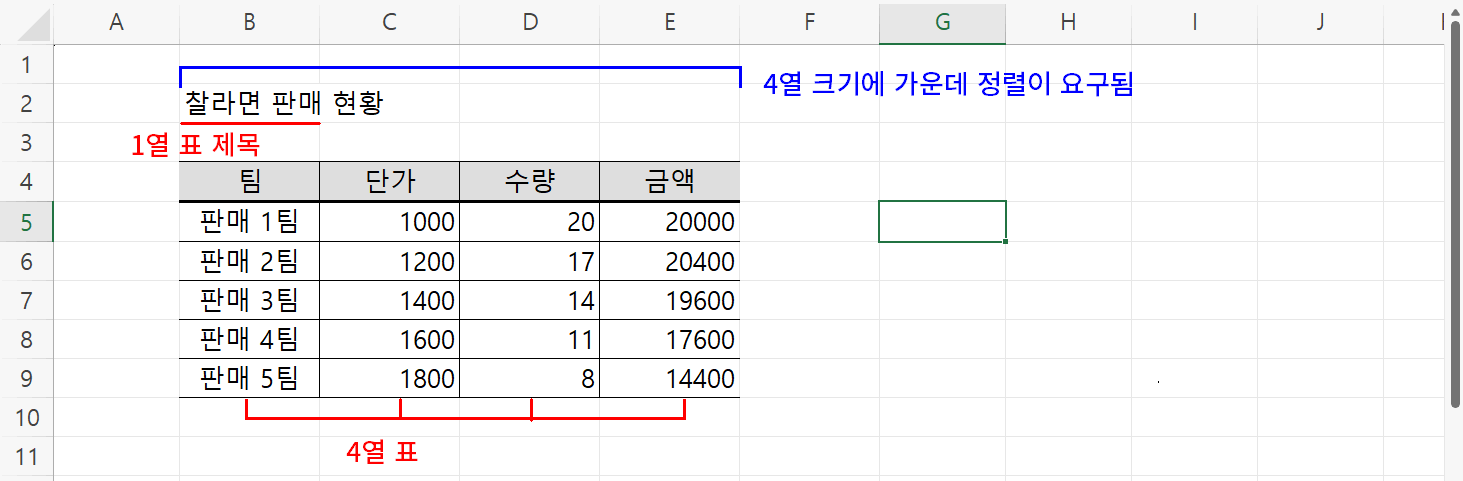Select the '판매 4팀' cell

(x=249, y=339)
